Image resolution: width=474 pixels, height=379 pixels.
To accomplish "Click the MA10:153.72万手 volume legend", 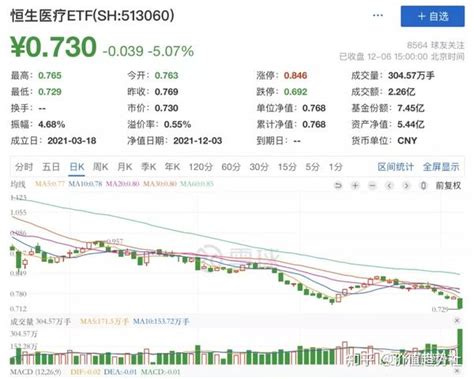I will click(x=161, y=321).
